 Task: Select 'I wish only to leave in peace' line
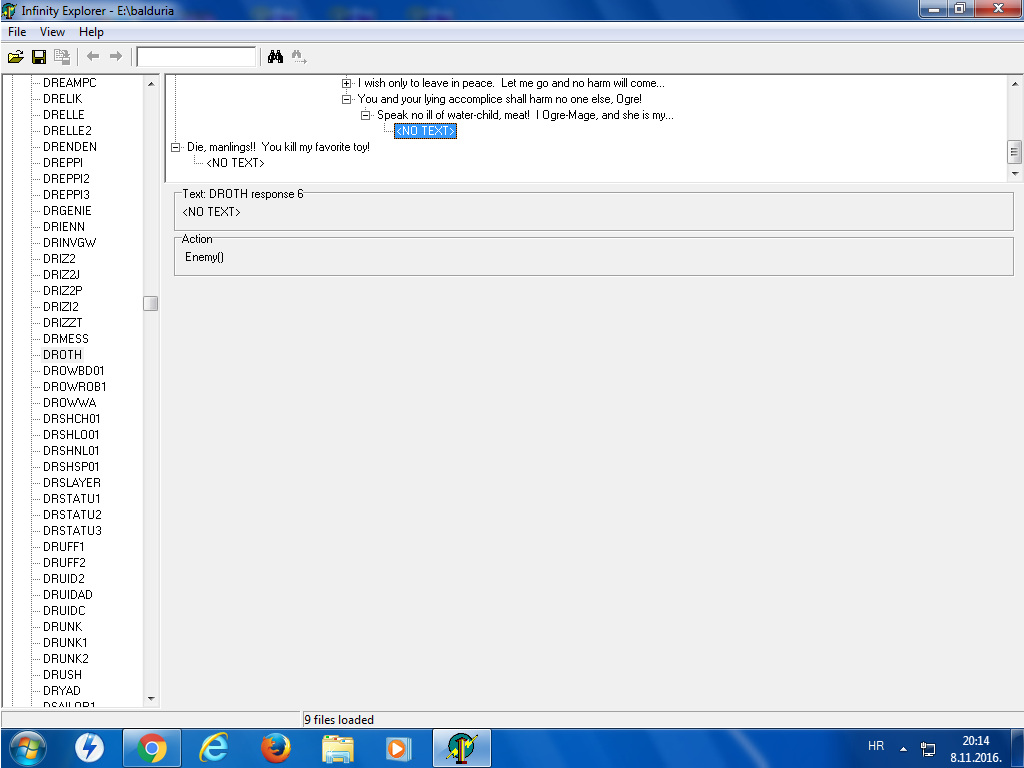(511, 83)
